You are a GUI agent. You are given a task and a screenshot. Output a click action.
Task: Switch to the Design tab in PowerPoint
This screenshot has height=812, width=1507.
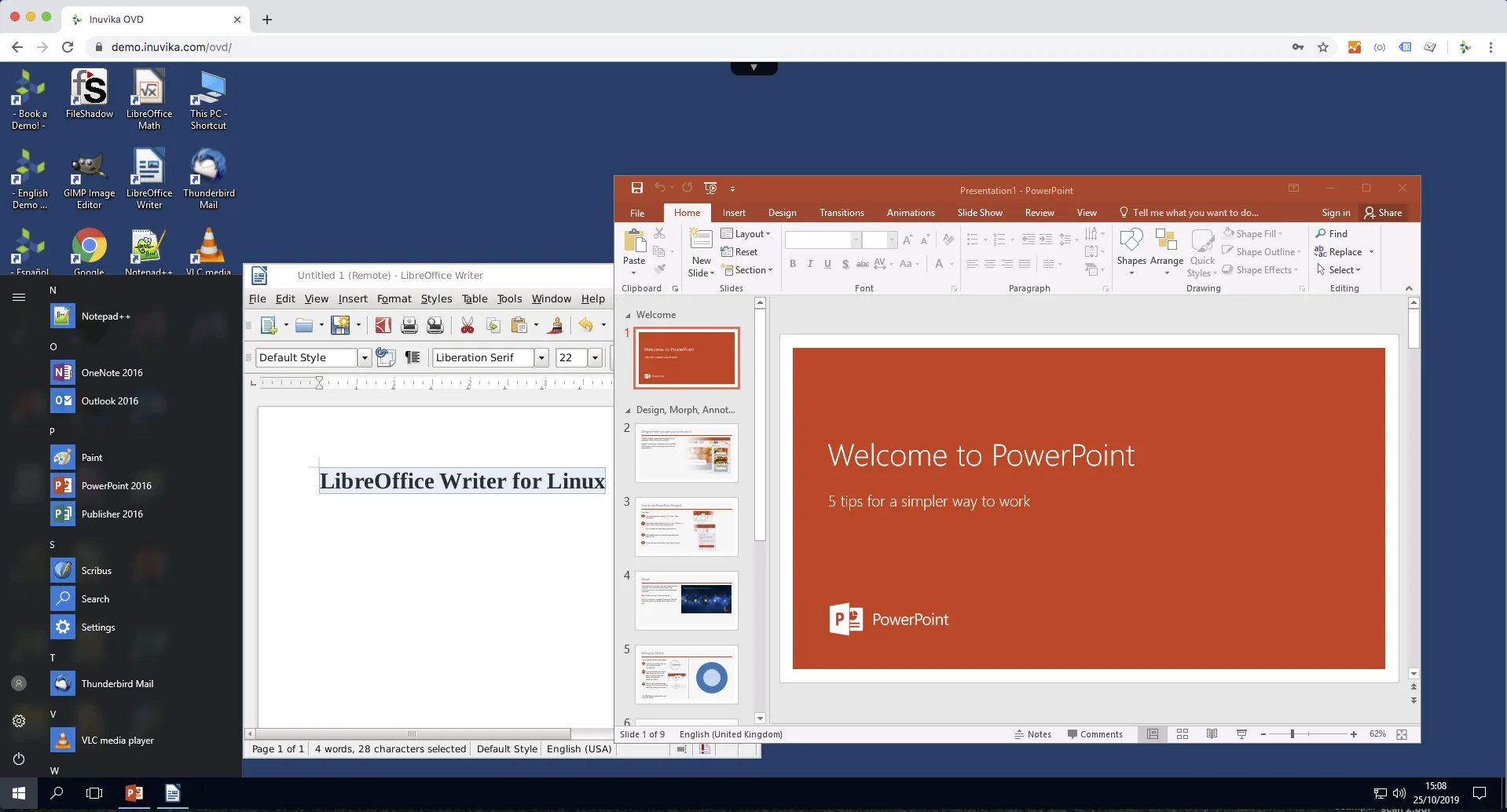click(x=782, y=213)
